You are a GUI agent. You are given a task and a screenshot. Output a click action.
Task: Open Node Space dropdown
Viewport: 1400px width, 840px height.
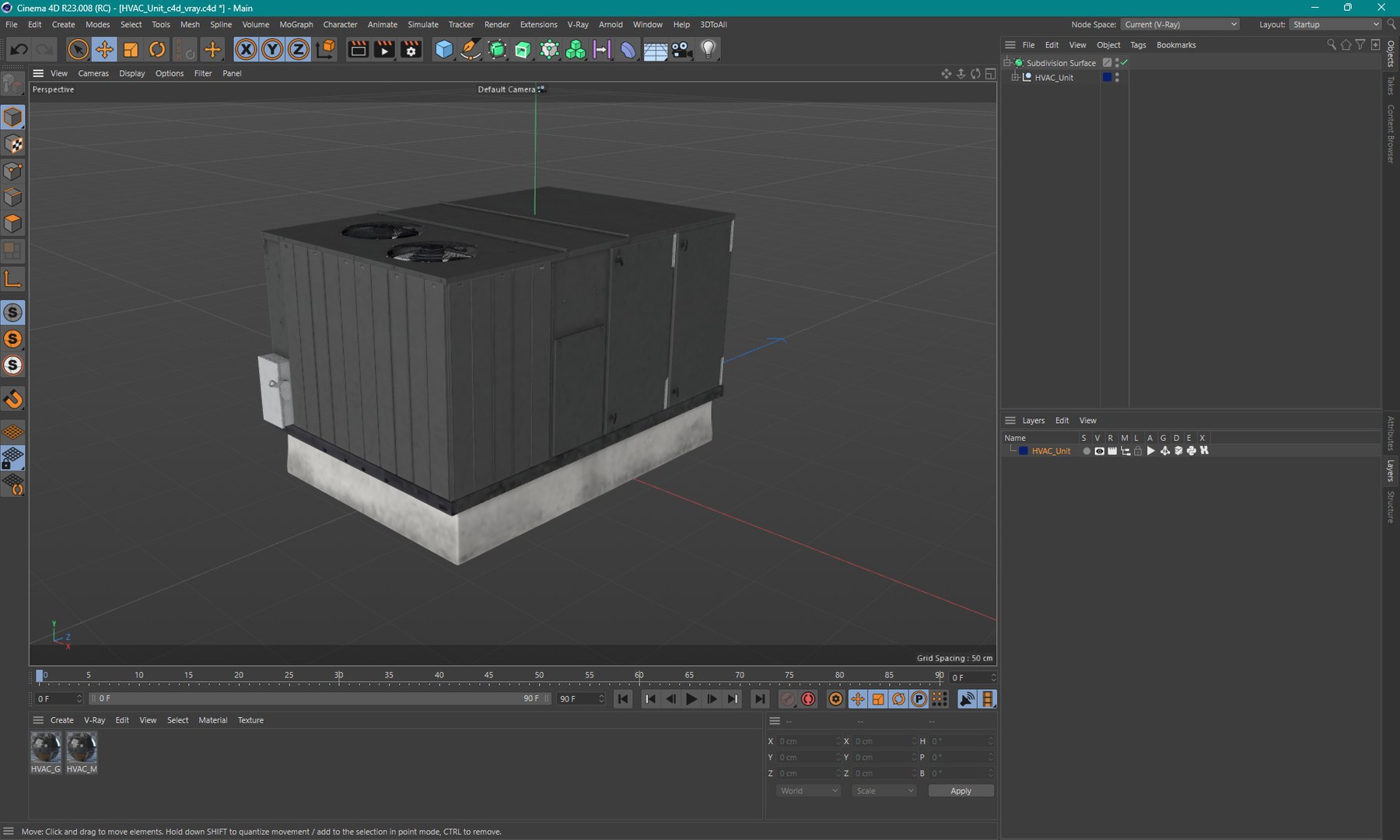pos(1180,25)
